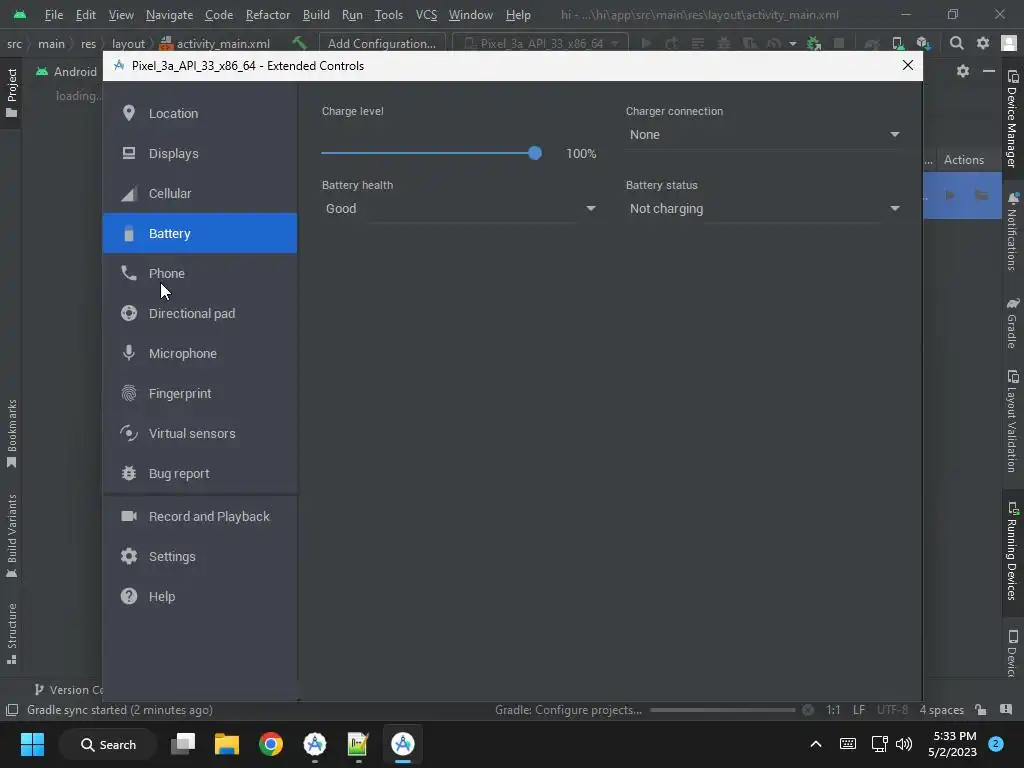
Task: Click the volume icon in system tray
Action: [904, 744]
